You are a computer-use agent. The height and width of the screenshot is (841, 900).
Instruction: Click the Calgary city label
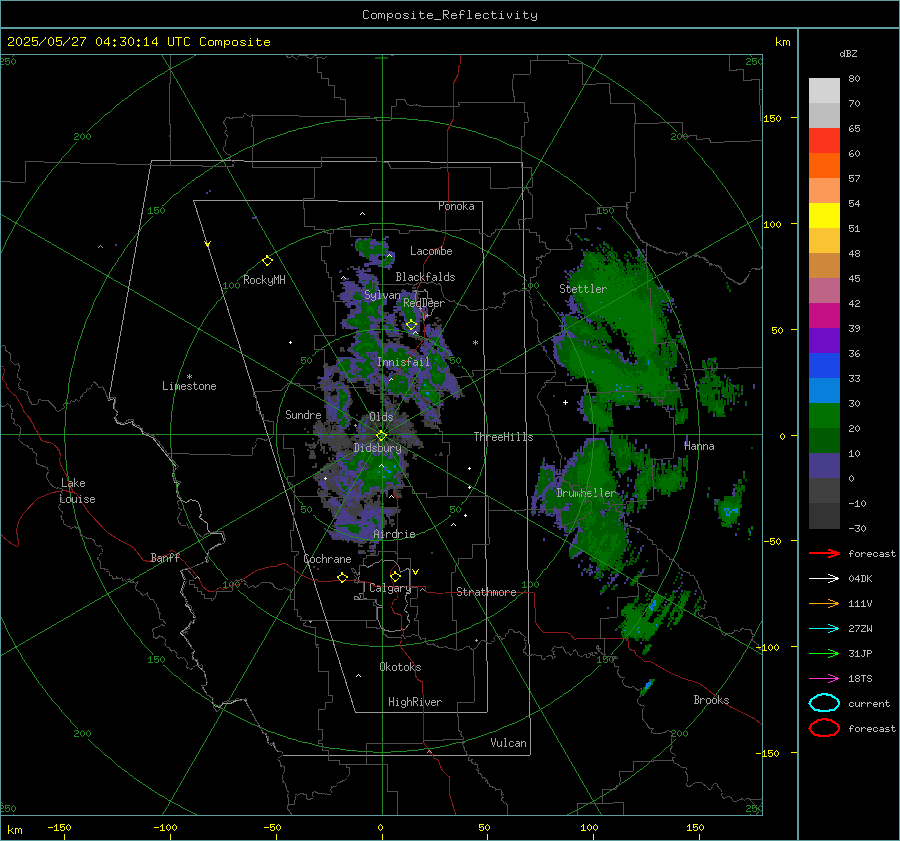click(x=390, y=588)
